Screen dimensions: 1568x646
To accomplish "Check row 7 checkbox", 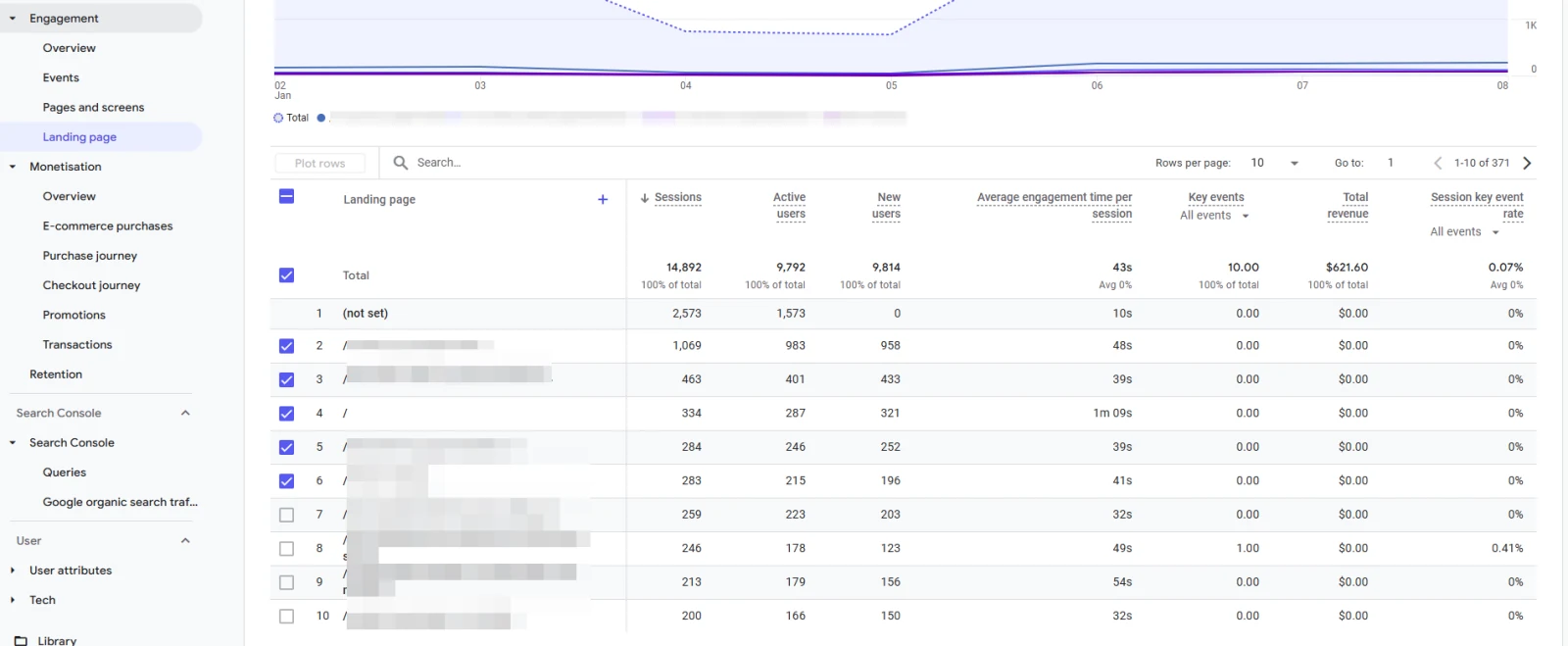I will click(286, 515).
